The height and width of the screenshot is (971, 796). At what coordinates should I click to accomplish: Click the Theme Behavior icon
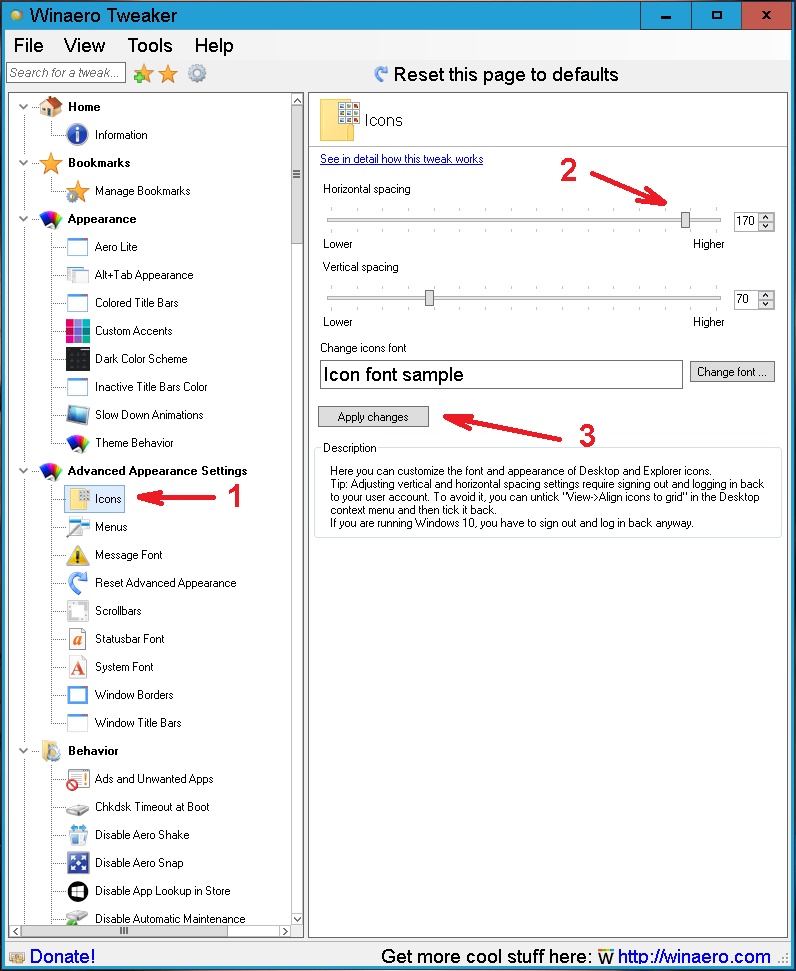(x=77, y=442)
